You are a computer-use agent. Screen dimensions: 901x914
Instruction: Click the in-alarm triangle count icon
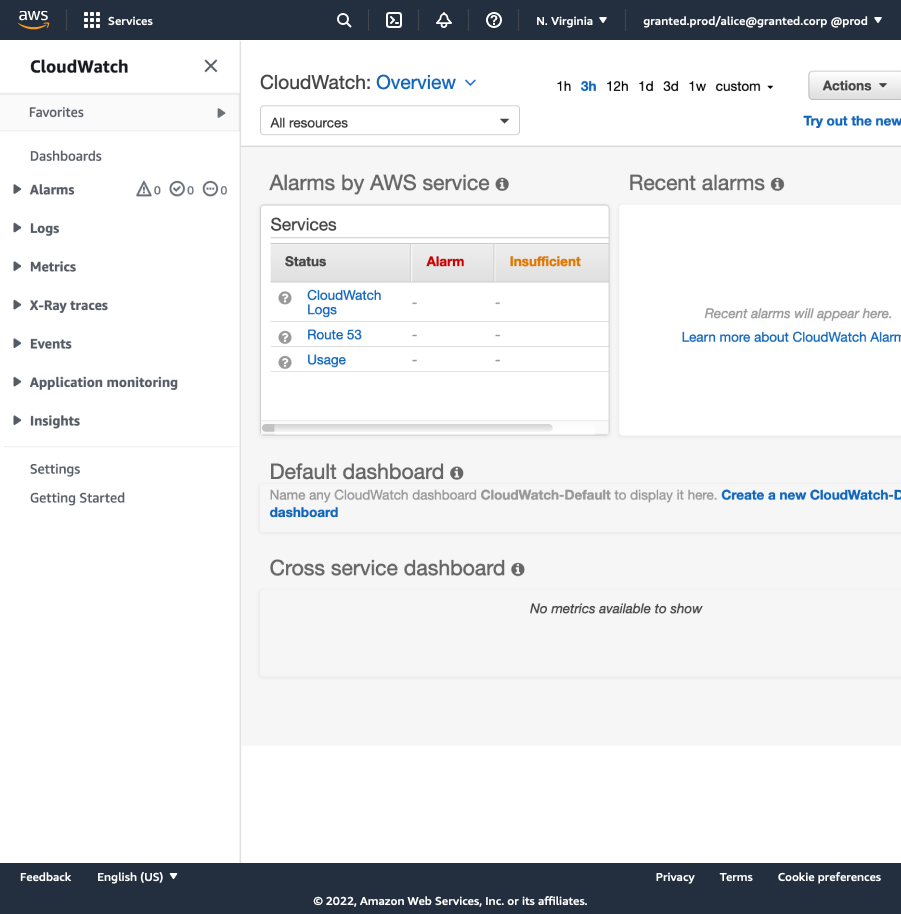click(143, 189)
